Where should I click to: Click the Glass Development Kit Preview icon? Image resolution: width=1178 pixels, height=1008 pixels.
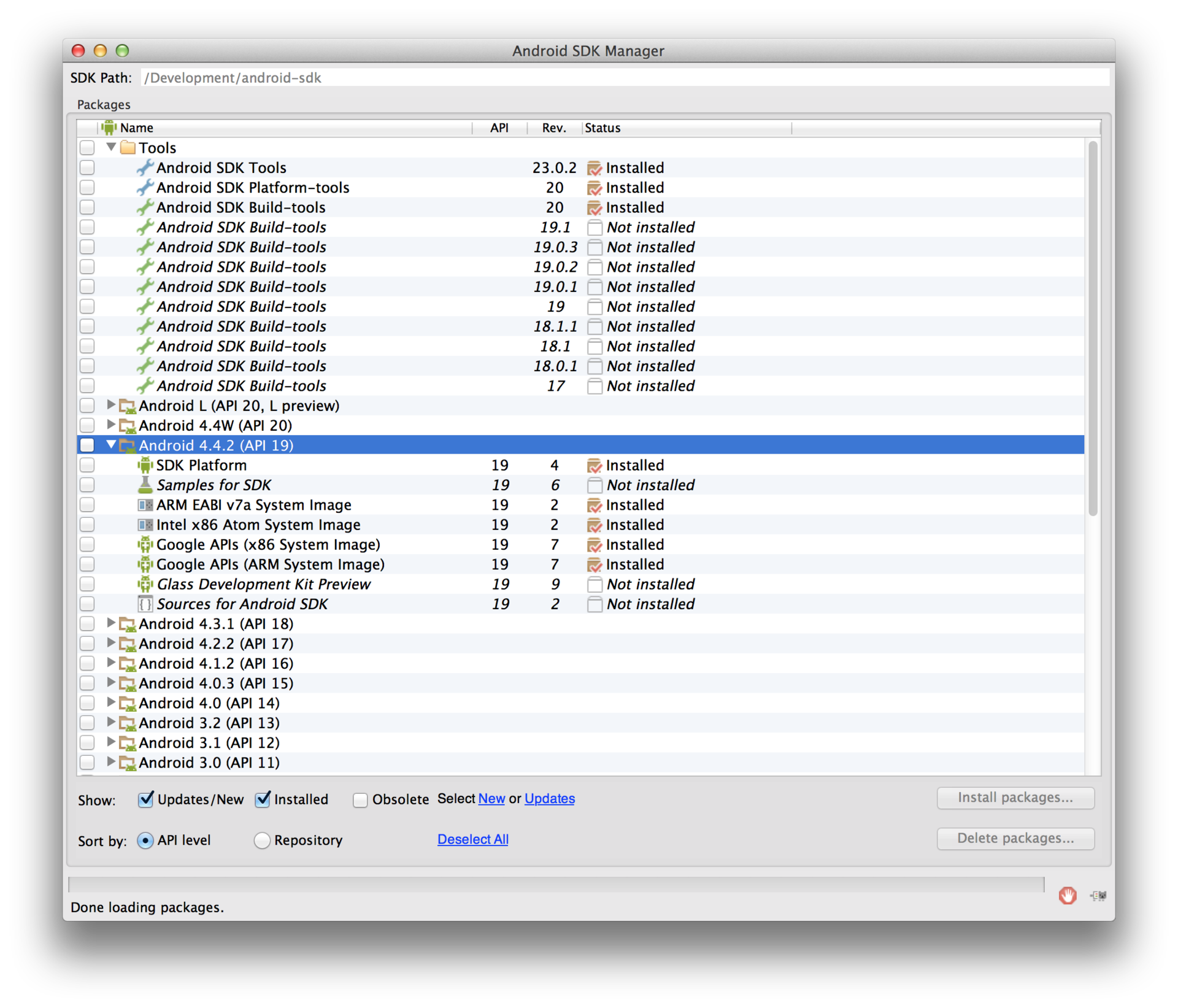[x=145, y=584]
